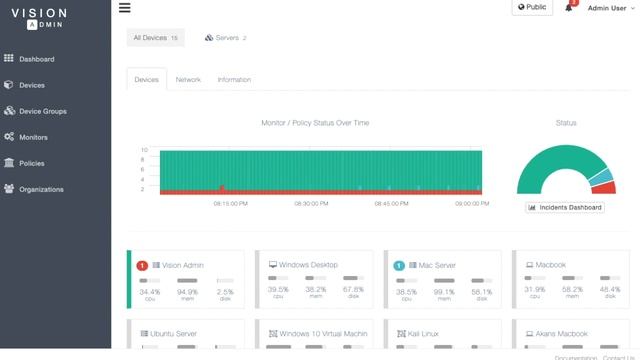Screen dimensions: 640x360
Task: Click the server icon next to Vision Admin
Action: click(156, 265)
